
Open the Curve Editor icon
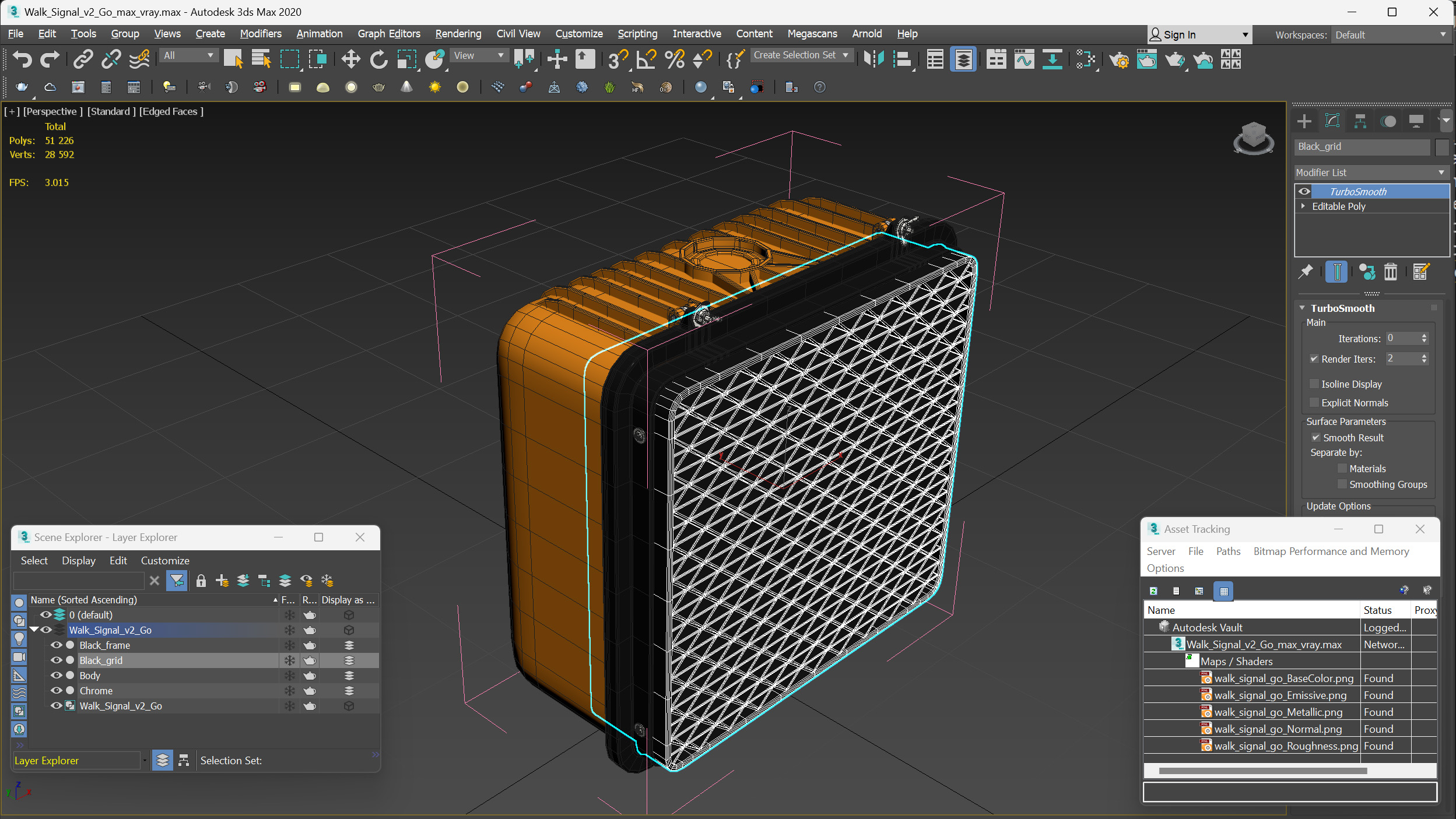click(x=1024, y=59)
